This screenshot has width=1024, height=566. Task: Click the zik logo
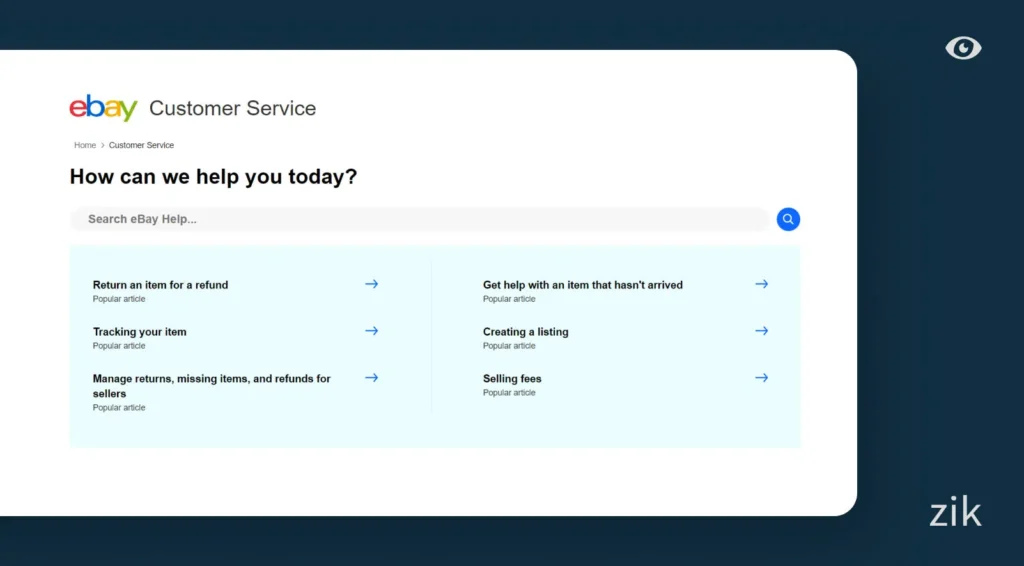coord(954,513)
